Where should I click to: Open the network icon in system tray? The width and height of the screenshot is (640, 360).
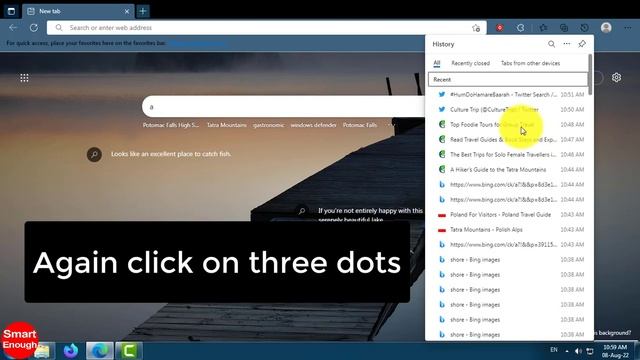coord(590,351)
